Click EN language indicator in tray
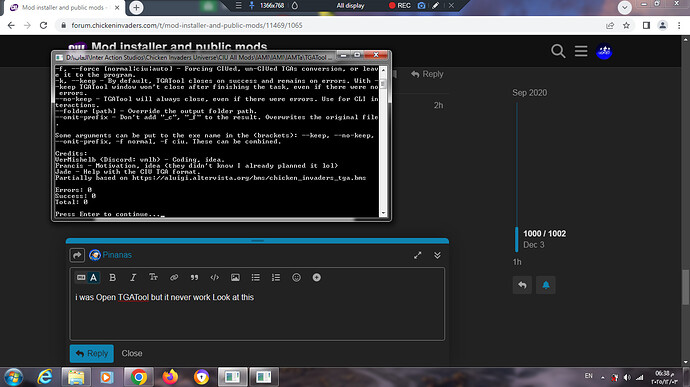The image size is (690, 387). coord(588,376)
